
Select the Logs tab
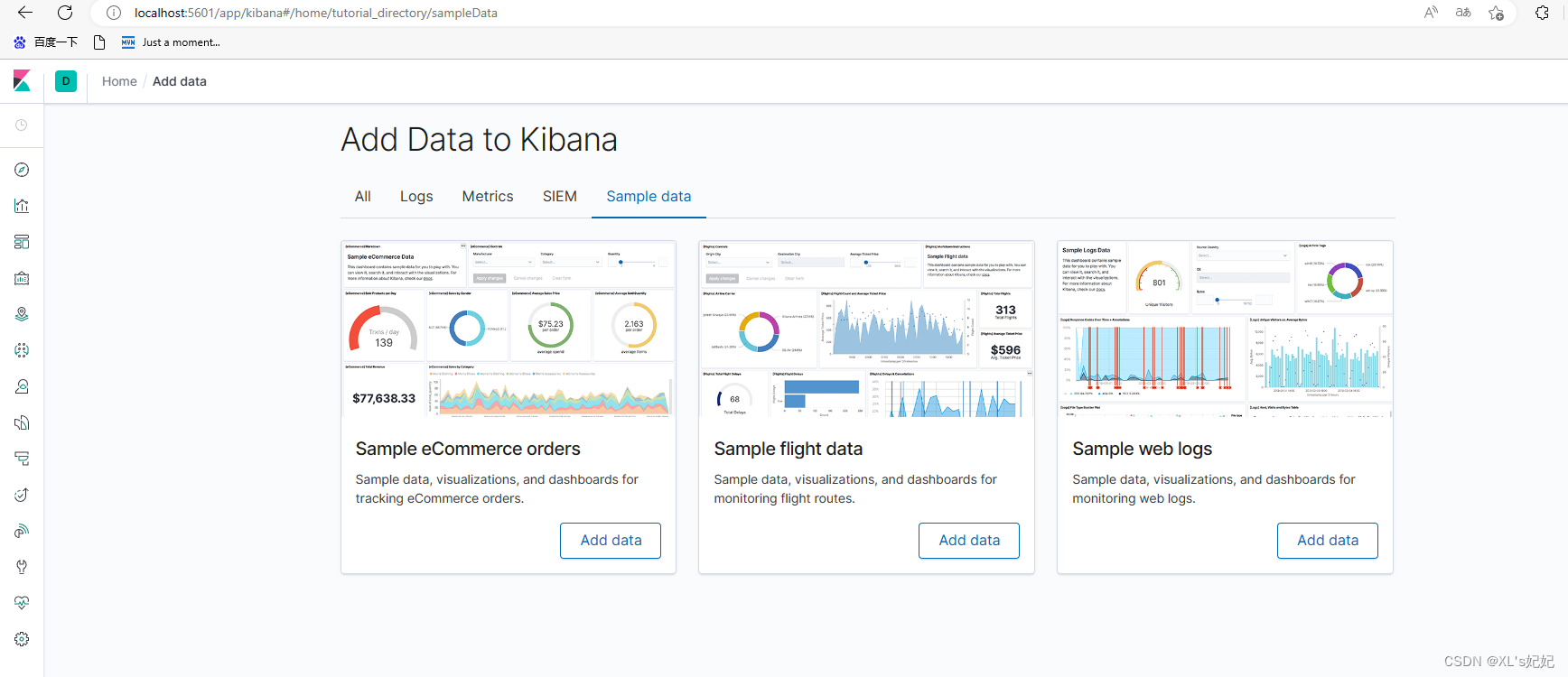click(x=416, y=196)
